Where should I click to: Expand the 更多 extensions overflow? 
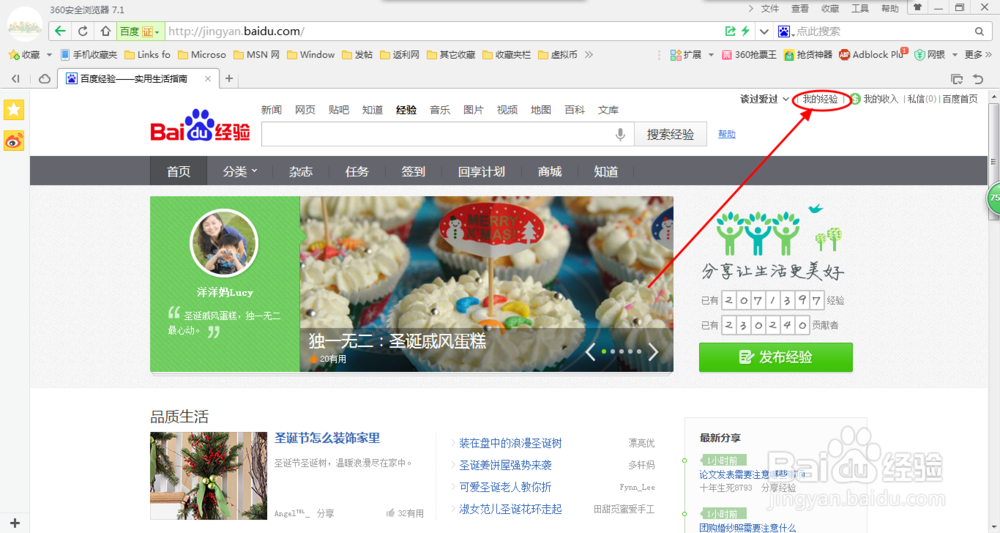pyautogui.click(x=978, y=55)
